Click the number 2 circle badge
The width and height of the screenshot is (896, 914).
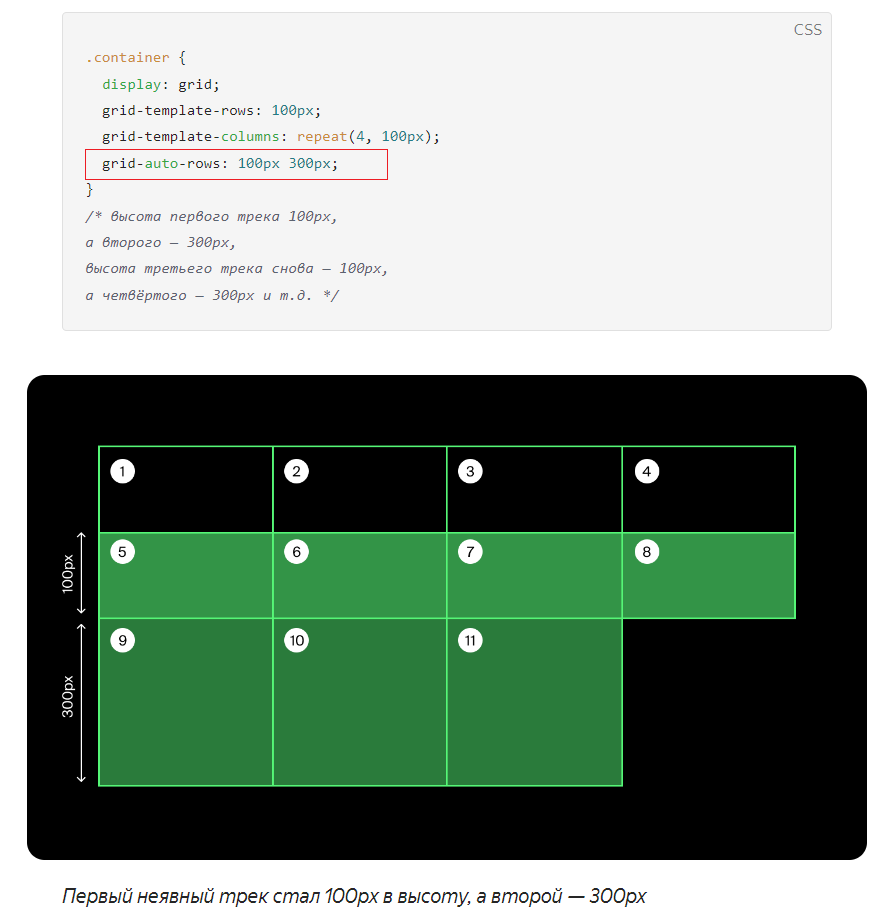pos(296,472)
